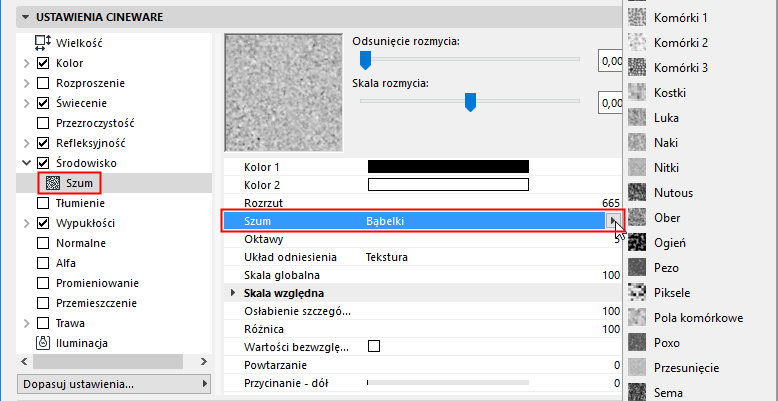Select the Ober noise pattern icon
The width and height of the screenshot is (778, 401).
coord(637,218)
